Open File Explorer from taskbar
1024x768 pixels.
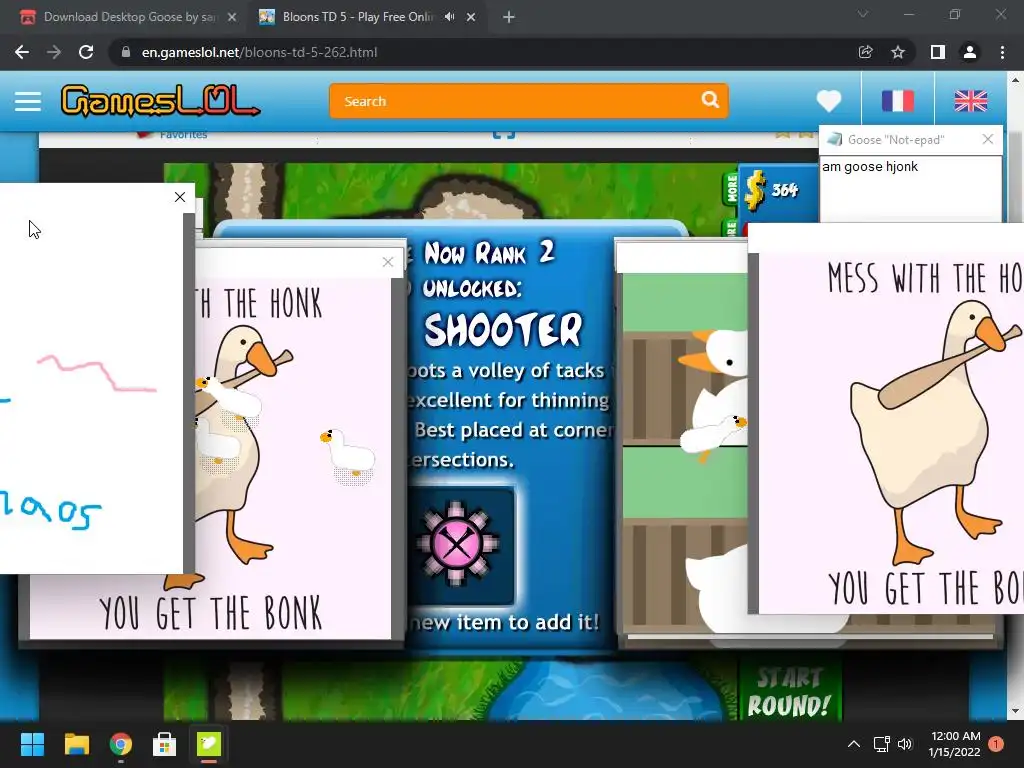pos(76,744)
